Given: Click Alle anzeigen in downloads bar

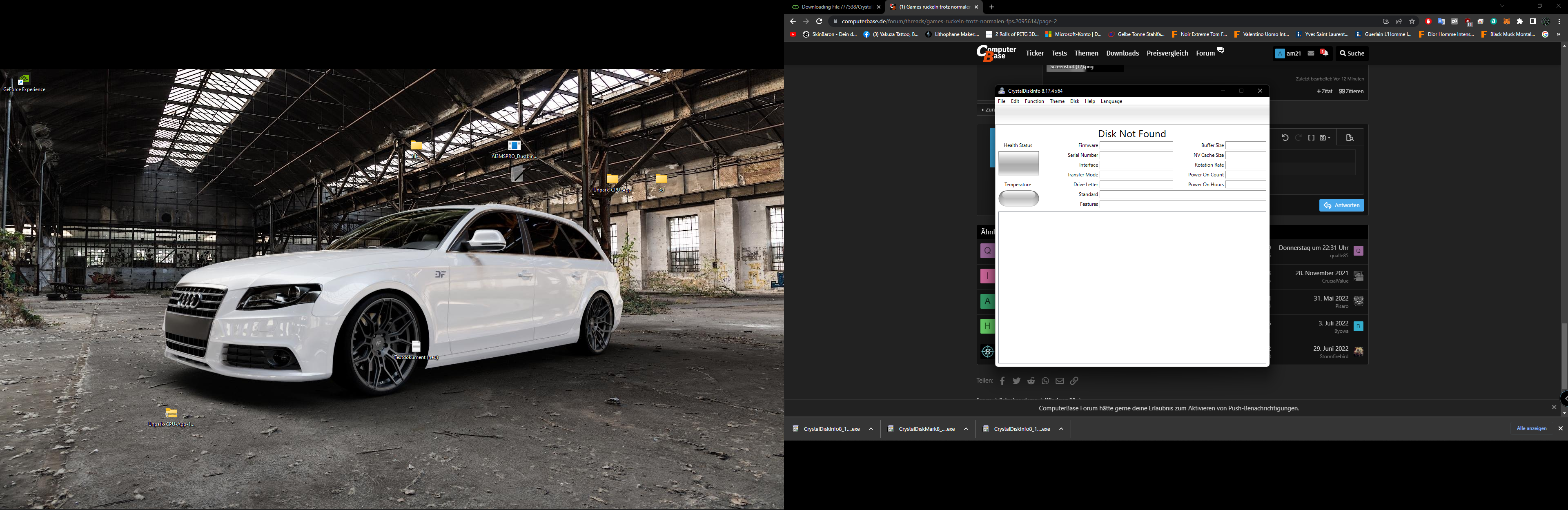Looking at the screenshot, I should pyautogui.click(x=1532, y=428).
